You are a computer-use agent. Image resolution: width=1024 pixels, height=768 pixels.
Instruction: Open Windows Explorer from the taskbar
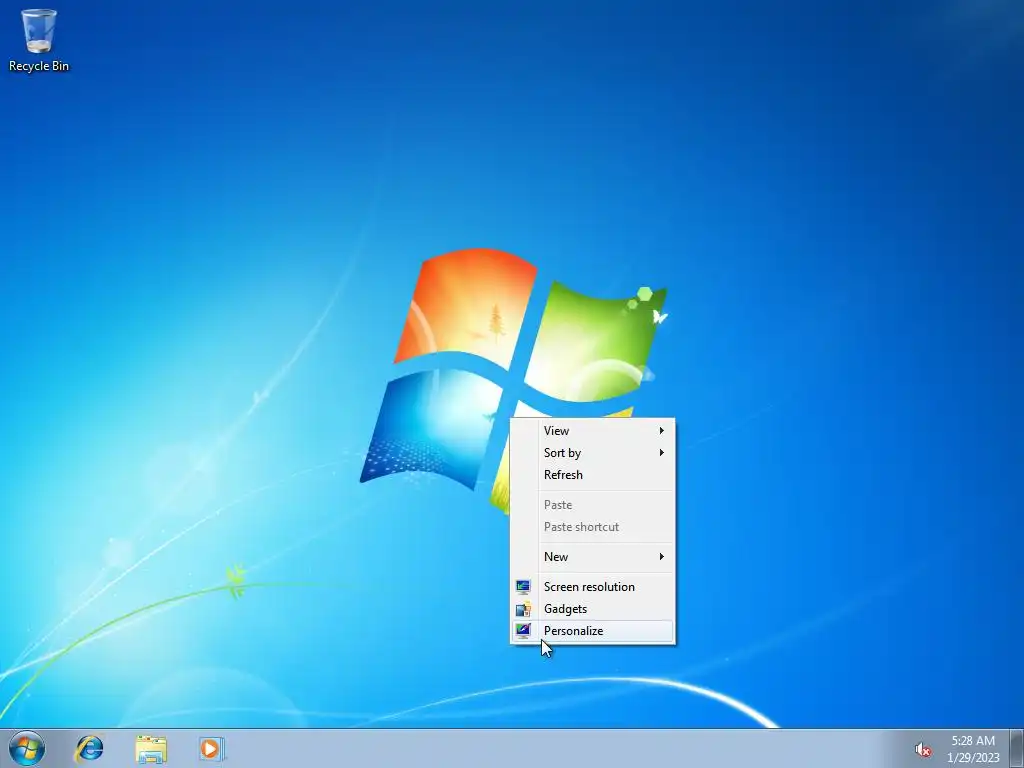(151, 749)
